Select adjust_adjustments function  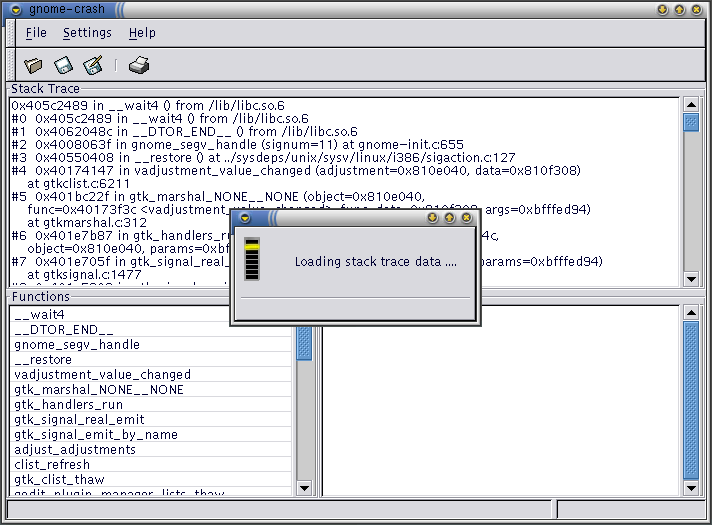click(151, 449)
